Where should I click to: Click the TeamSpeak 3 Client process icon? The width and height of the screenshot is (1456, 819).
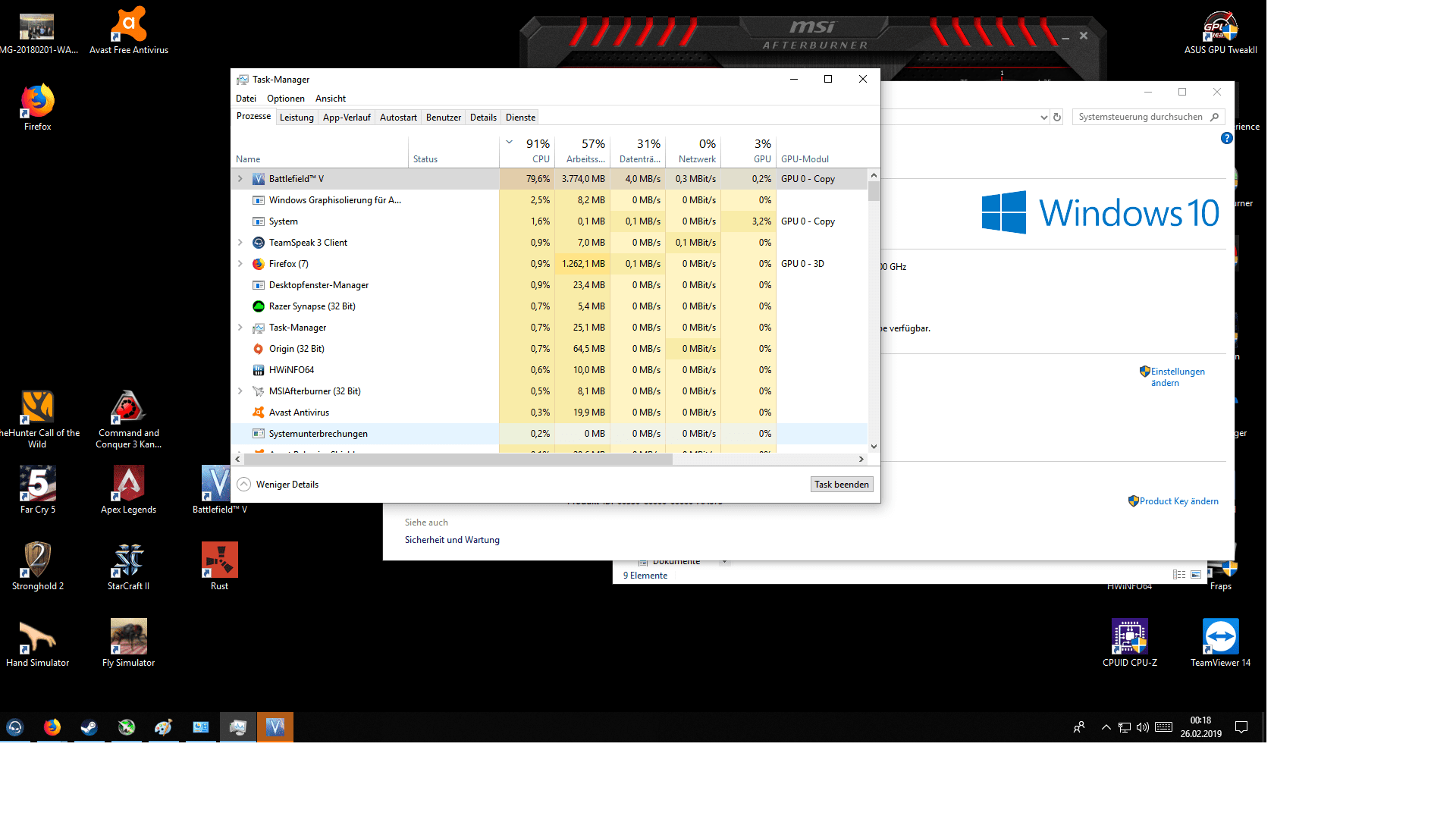(x=259, y=243)
